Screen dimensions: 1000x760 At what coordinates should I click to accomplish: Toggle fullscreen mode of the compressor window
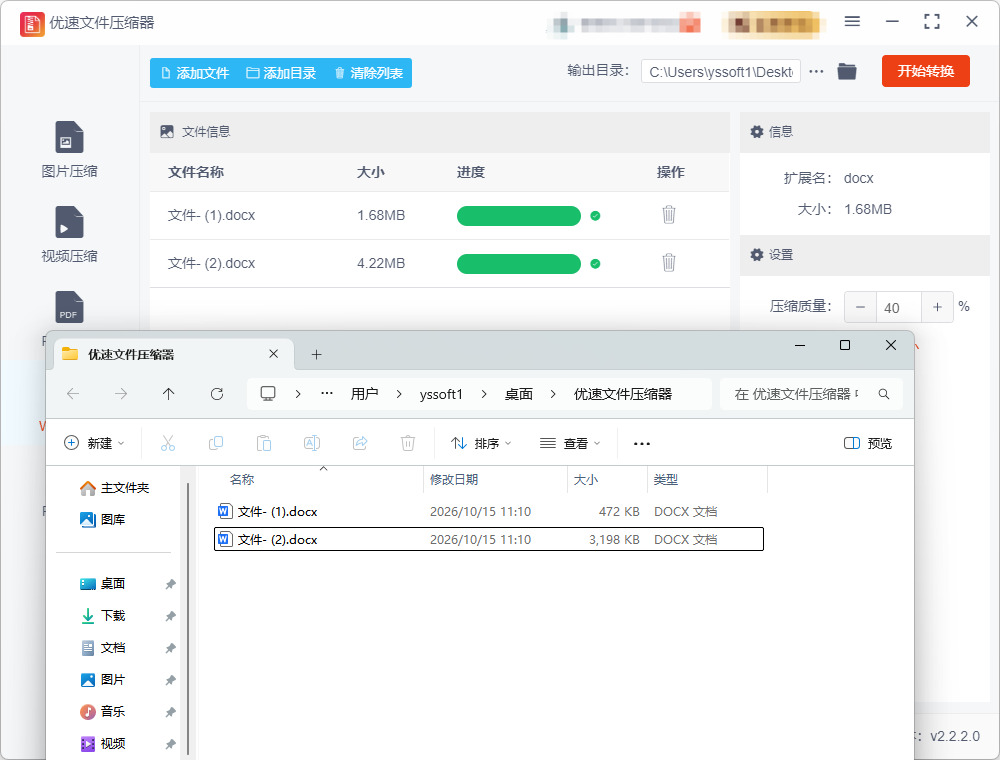(932, 22)
